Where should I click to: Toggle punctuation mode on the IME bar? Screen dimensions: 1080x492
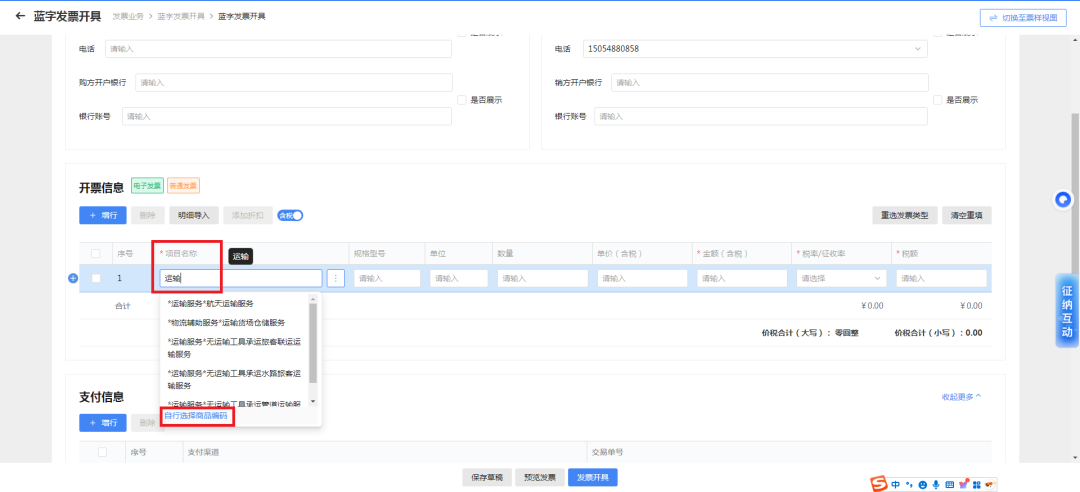click(909, 485)
